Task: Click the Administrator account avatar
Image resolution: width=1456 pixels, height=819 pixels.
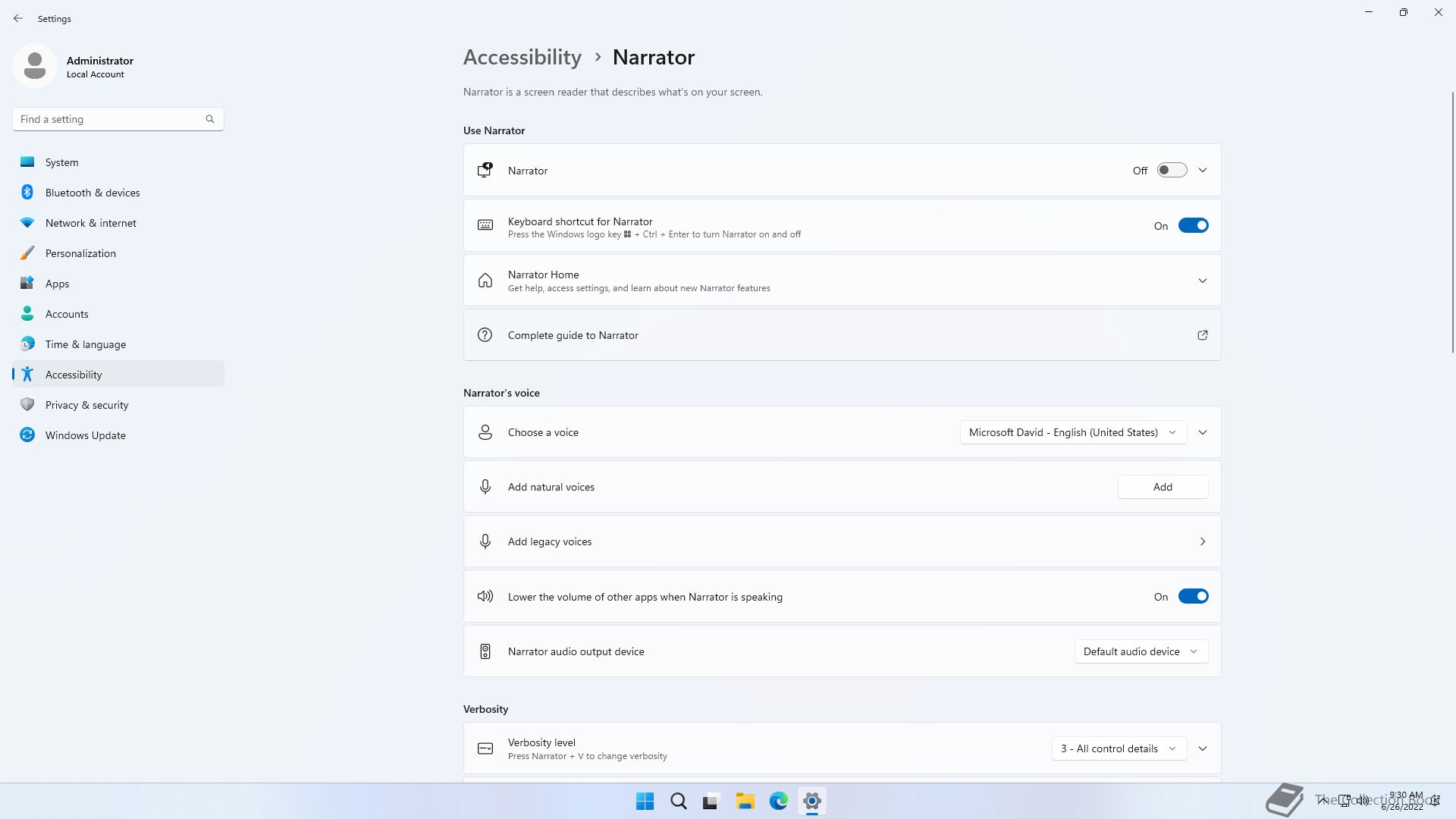Action: (35, 66)
